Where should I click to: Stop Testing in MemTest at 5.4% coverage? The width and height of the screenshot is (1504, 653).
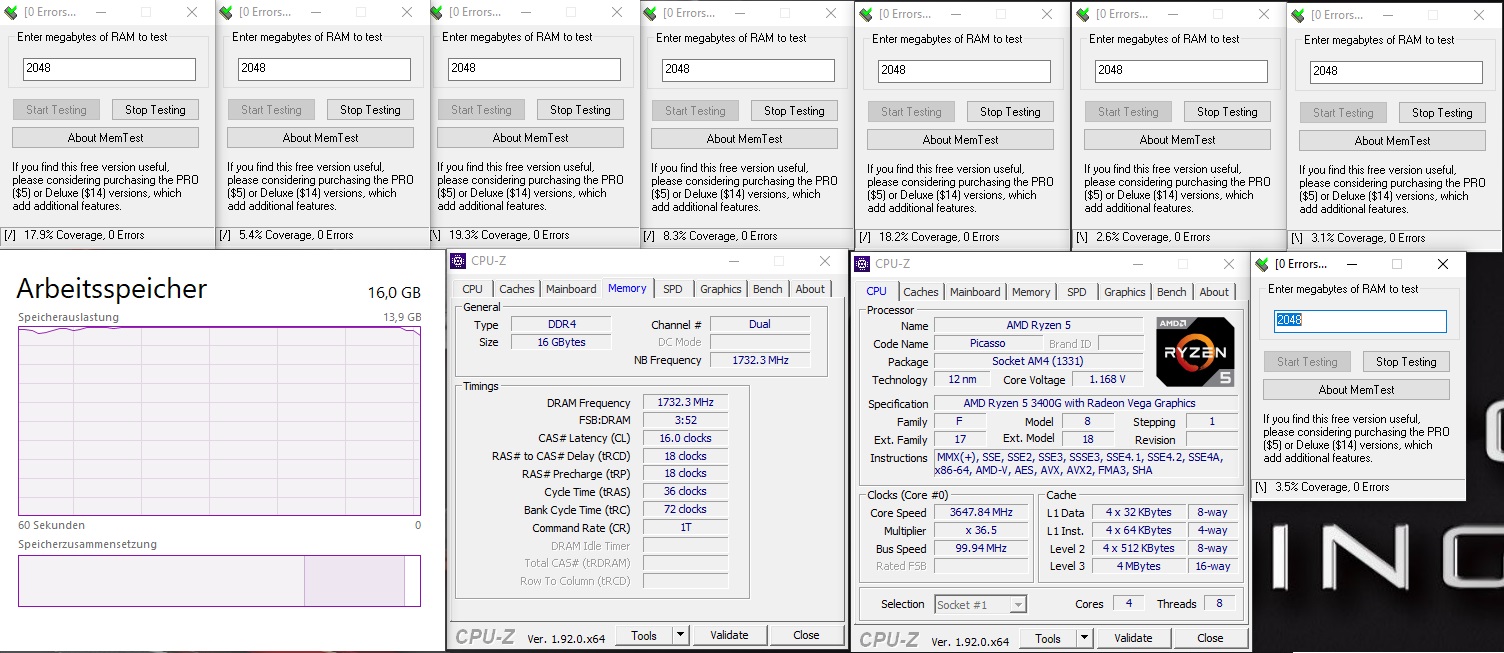(370, 110)
